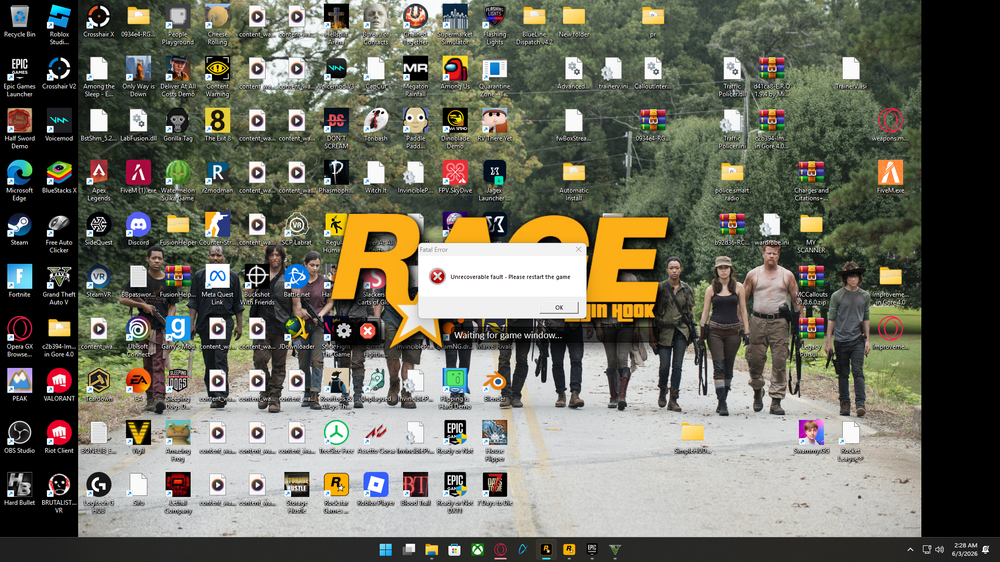The image size is (1000, 562).
Task: Select the Steam desktop icon
Action: pos(20,230)
